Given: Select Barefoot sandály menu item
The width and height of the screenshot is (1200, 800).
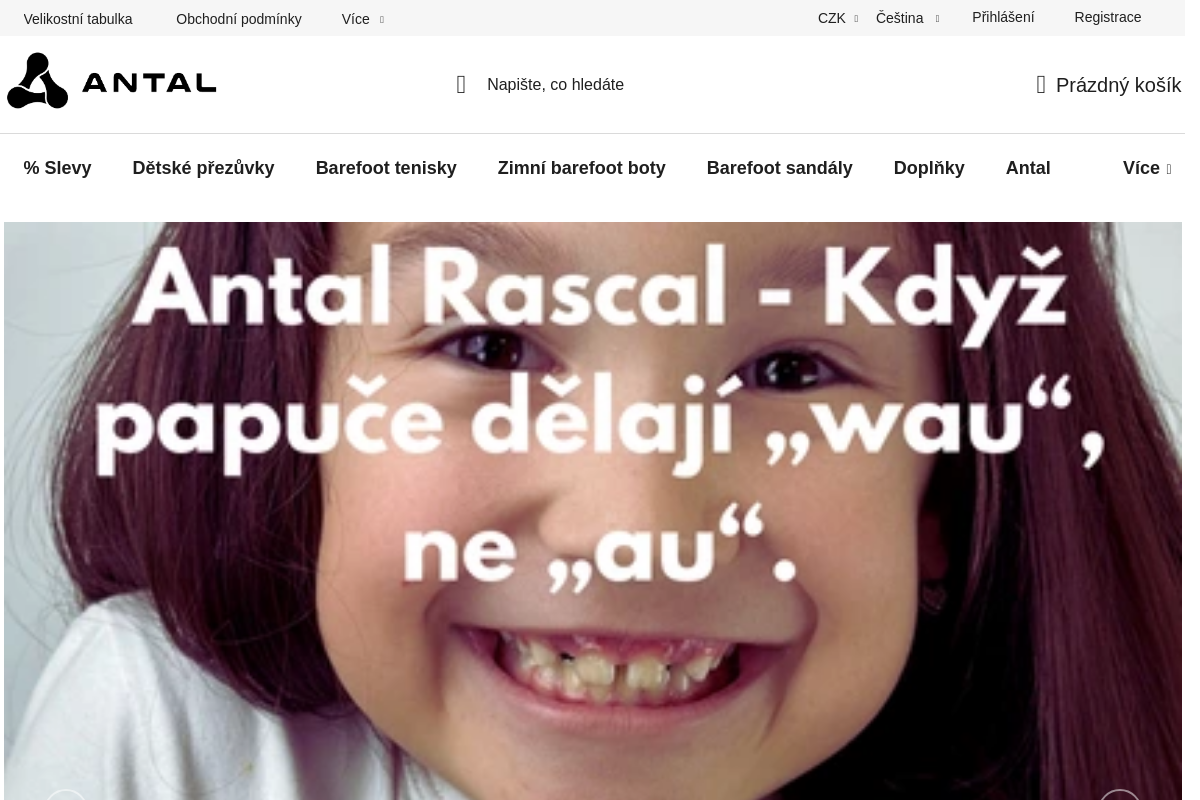Looking at the screenshot, I should (779, 168).
